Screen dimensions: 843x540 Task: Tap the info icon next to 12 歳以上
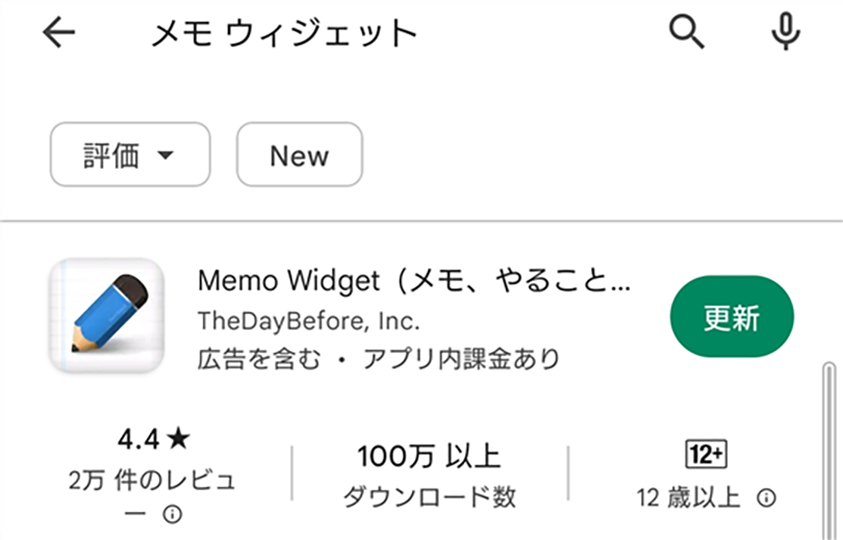766,498
